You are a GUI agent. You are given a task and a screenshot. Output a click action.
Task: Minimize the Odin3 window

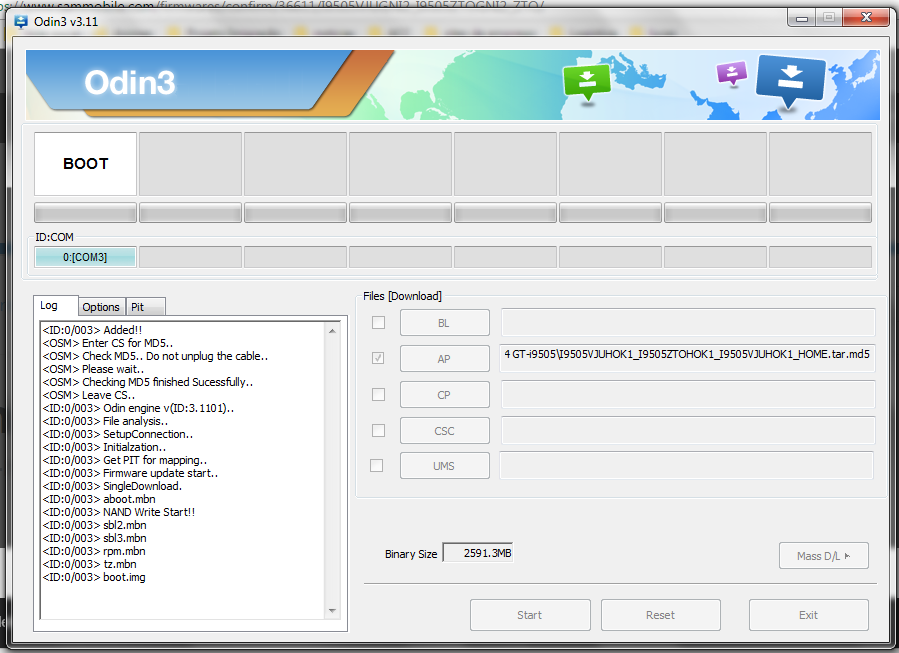coord(802,18)
